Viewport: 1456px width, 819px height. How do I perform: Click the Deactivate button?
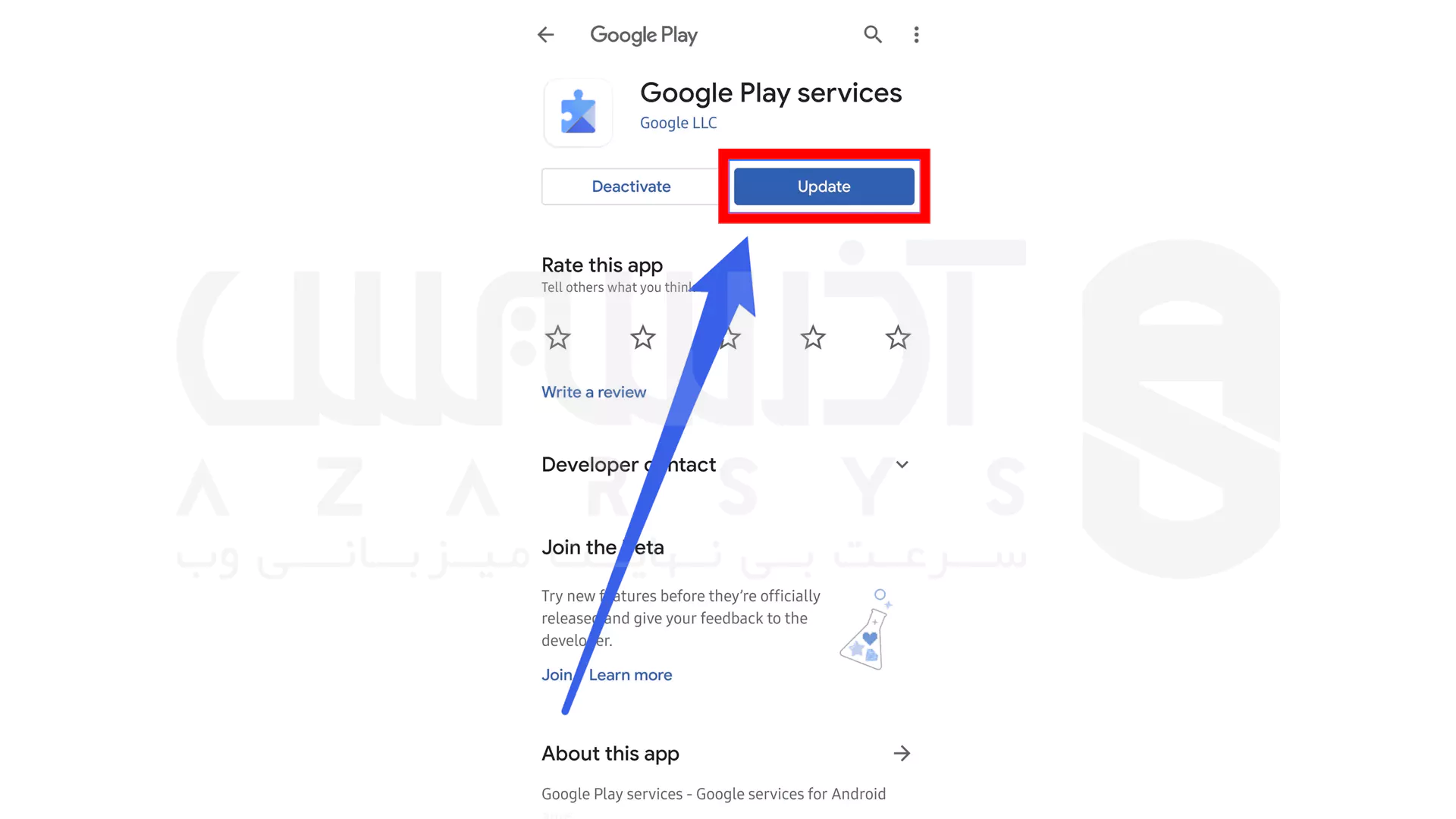631,186
